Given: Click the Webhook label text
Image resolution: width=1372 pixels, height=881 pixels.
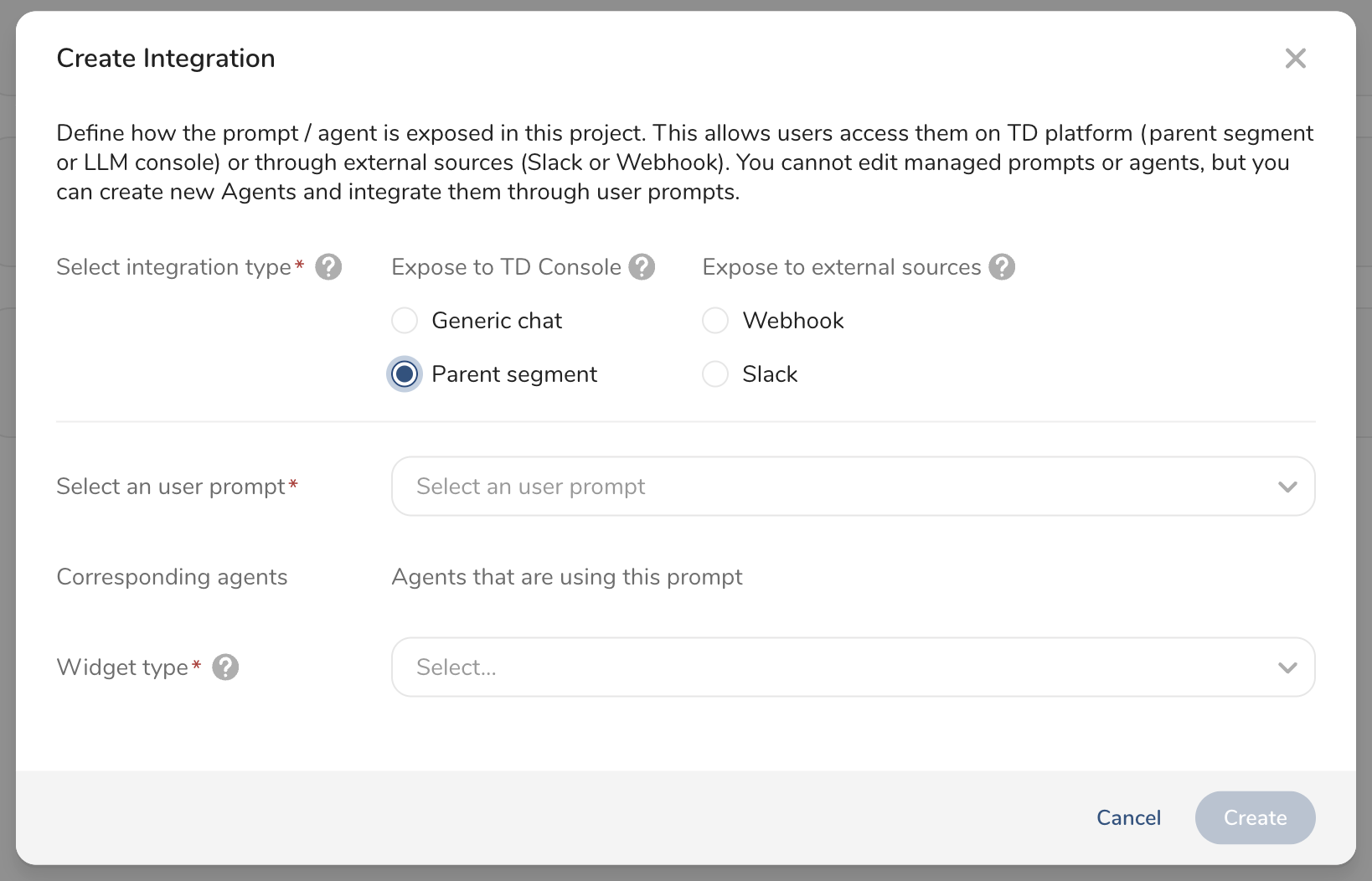Looking at the screenshot, I should (793, 321).
